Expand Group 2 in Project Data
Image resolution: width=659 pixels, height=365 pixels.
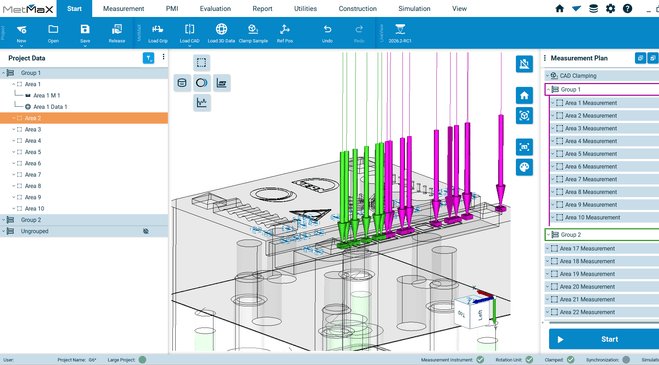(3, 220)
